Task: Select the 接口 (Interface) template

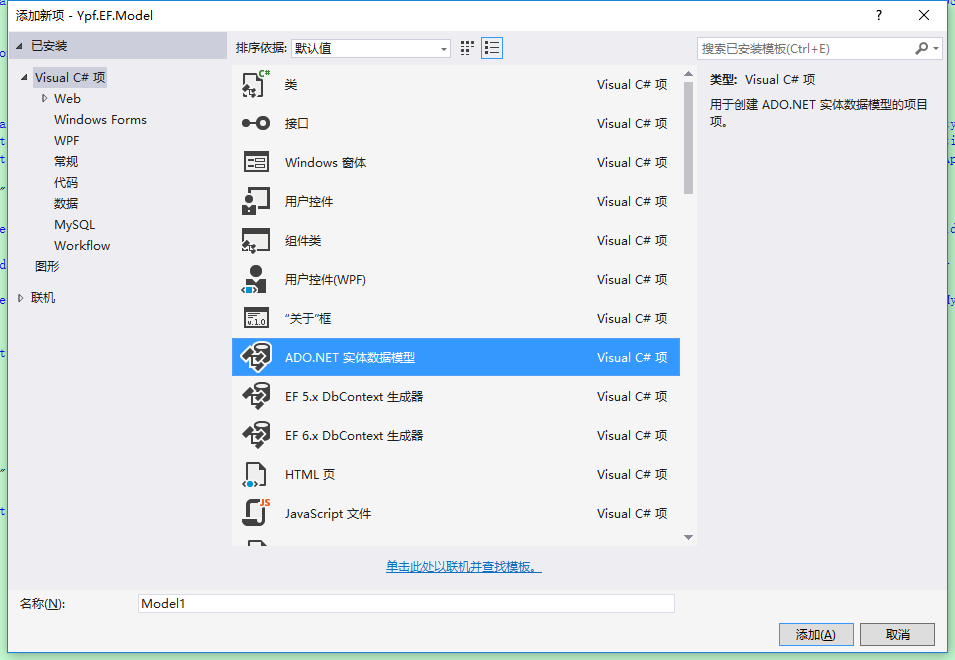Action: 290,123
